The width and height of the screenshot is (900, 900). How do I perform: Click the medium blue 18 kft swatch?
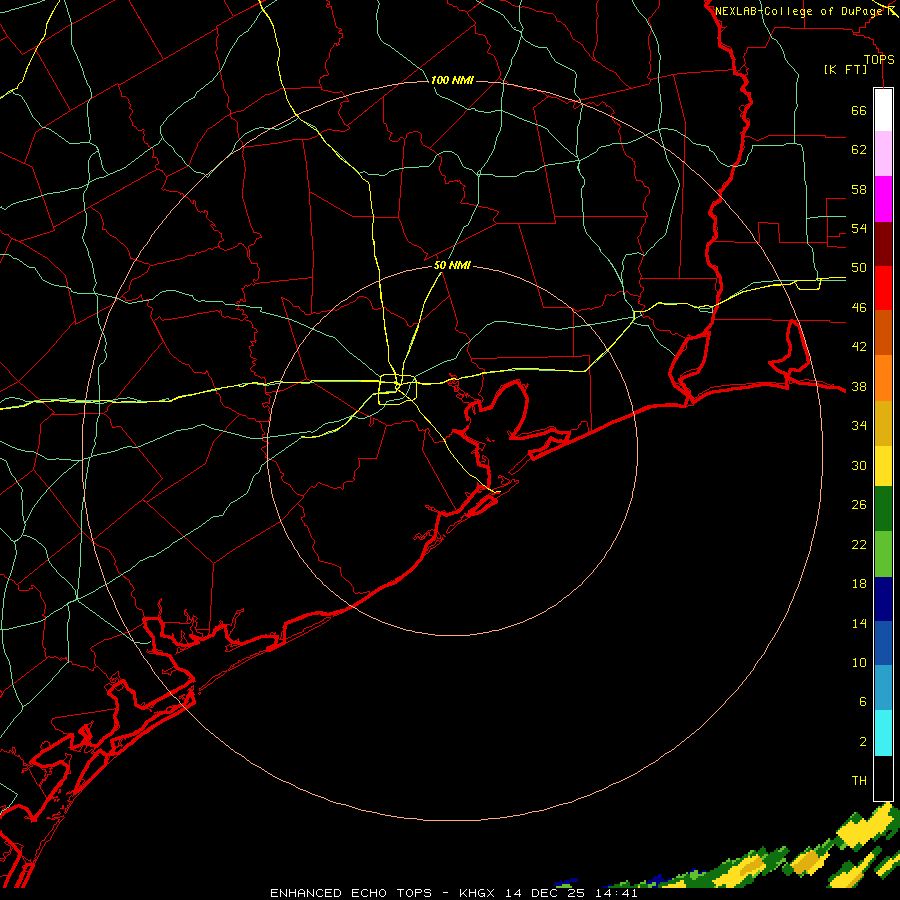coord(883,643)
